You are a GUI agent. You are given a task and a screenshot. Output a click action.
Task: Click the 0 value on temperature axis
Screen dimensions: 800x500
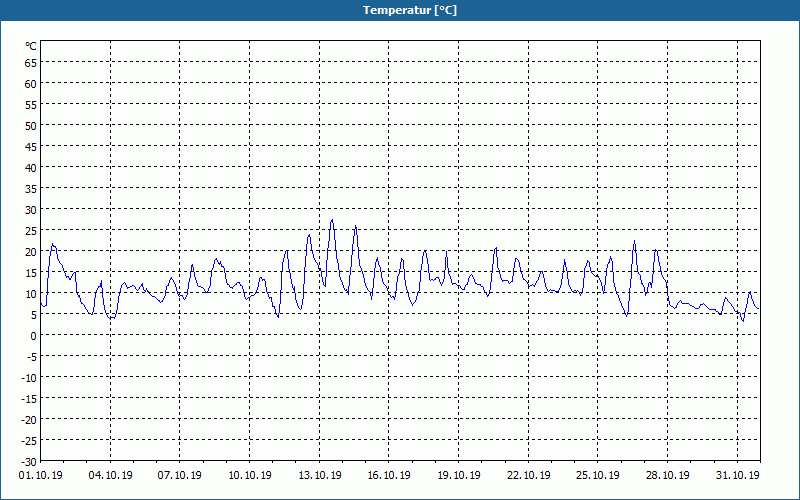click(x=34, y=336)
